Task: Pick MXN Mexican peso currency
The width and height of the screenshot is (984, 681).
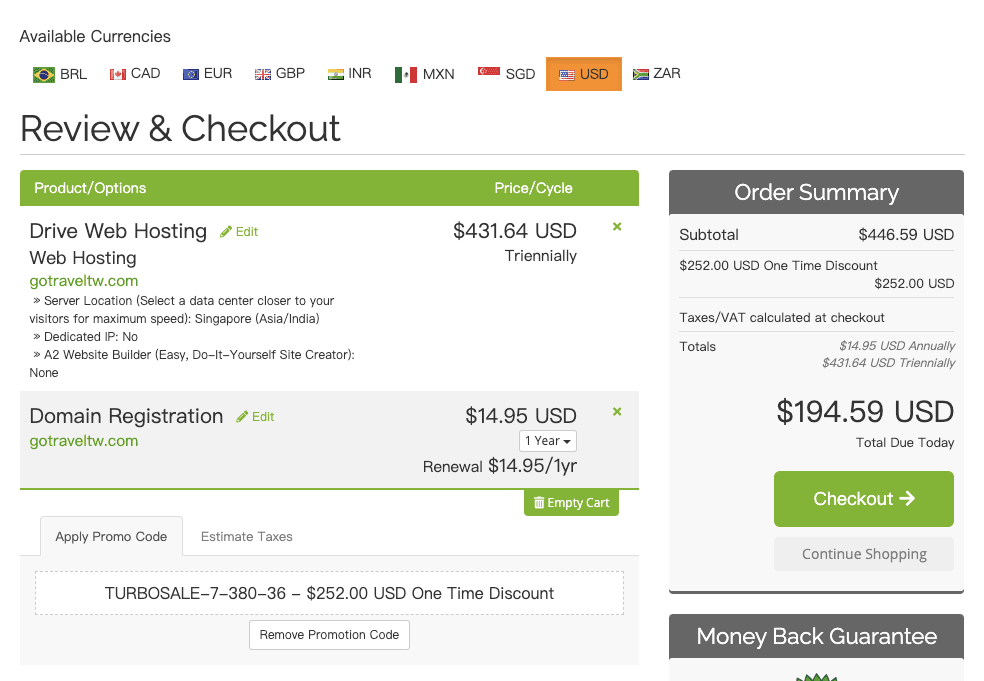Action: click(x=425, y=74)
